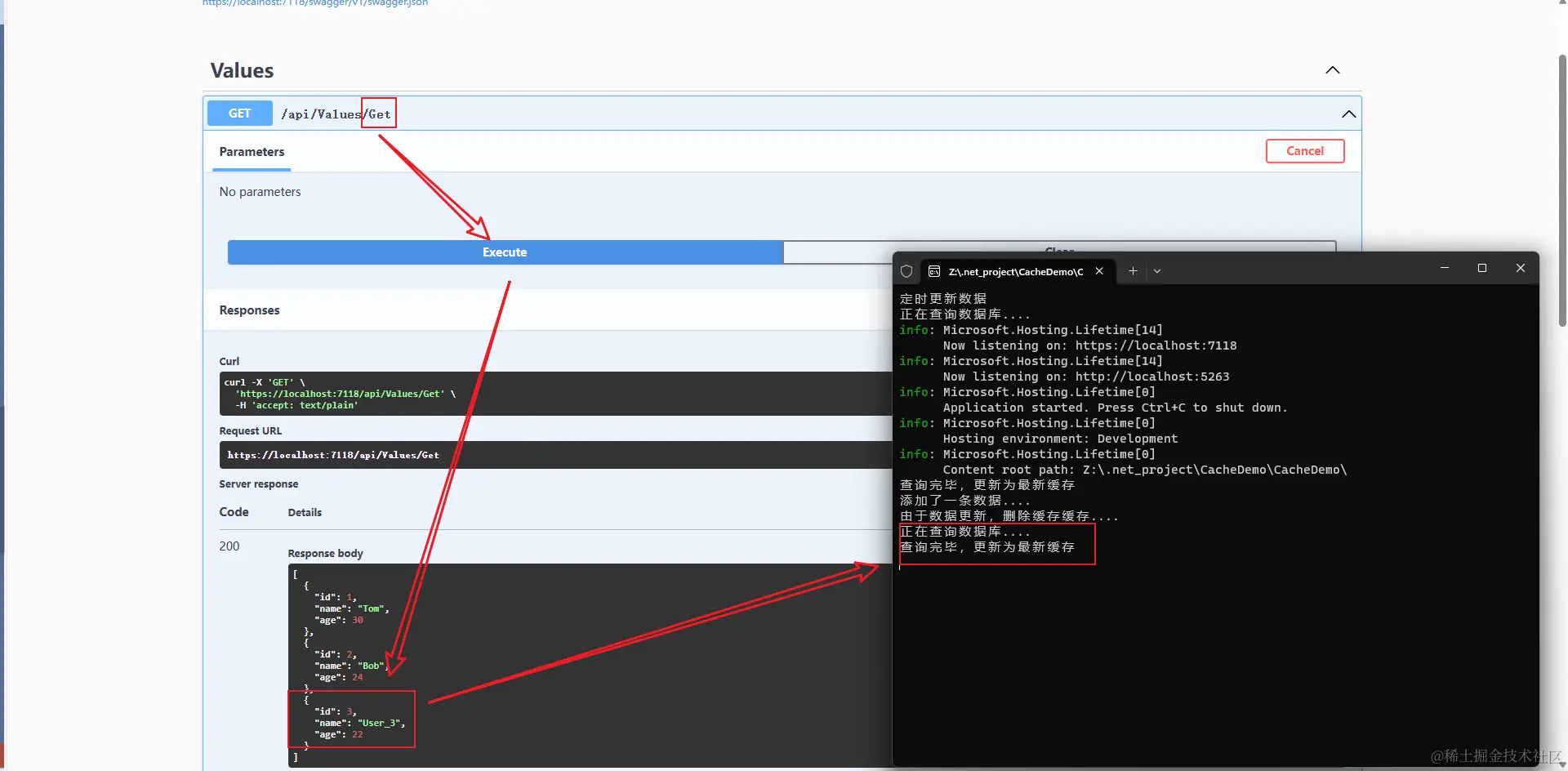Screen dimensions: 1568x771
Task: Click terminal line "Now listening on: https://localhost:7118"
Action: coord(1089,345)
